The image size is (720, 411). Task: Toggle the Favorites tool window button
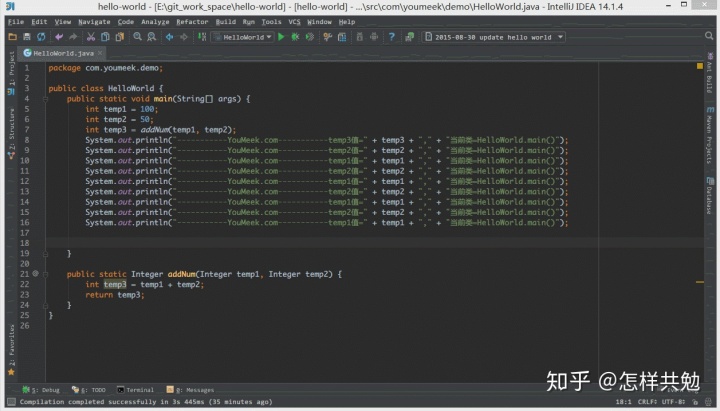click(x=11, y=350)
